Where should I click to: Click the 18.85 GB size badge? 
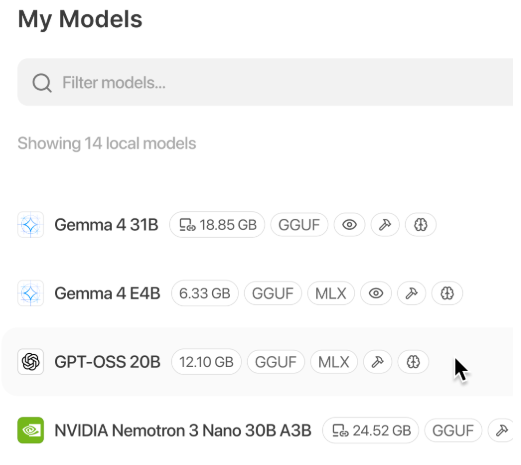(x=217, y=225)
